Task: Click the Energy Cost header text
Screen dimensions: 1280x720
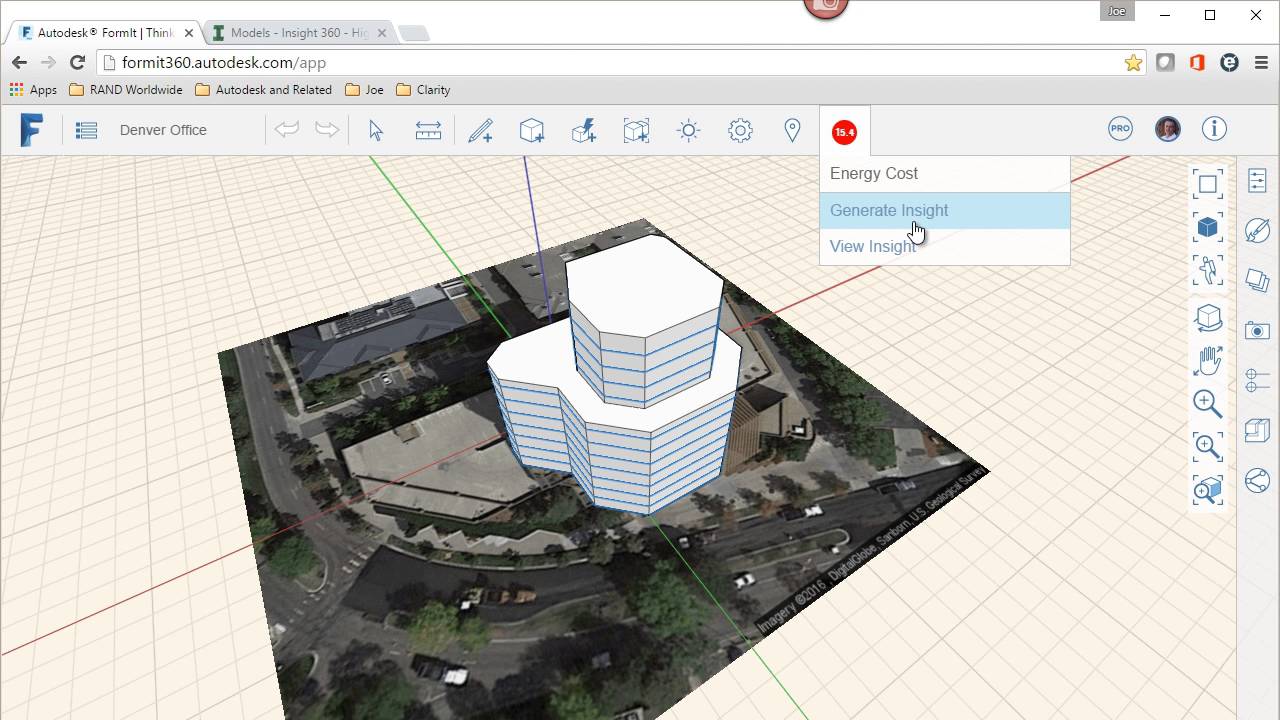Action: [x=874, y=173]
